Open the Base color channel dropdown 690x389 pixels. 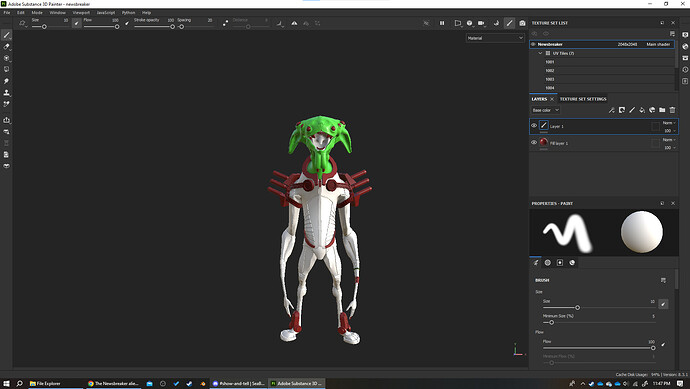[545, 110]
